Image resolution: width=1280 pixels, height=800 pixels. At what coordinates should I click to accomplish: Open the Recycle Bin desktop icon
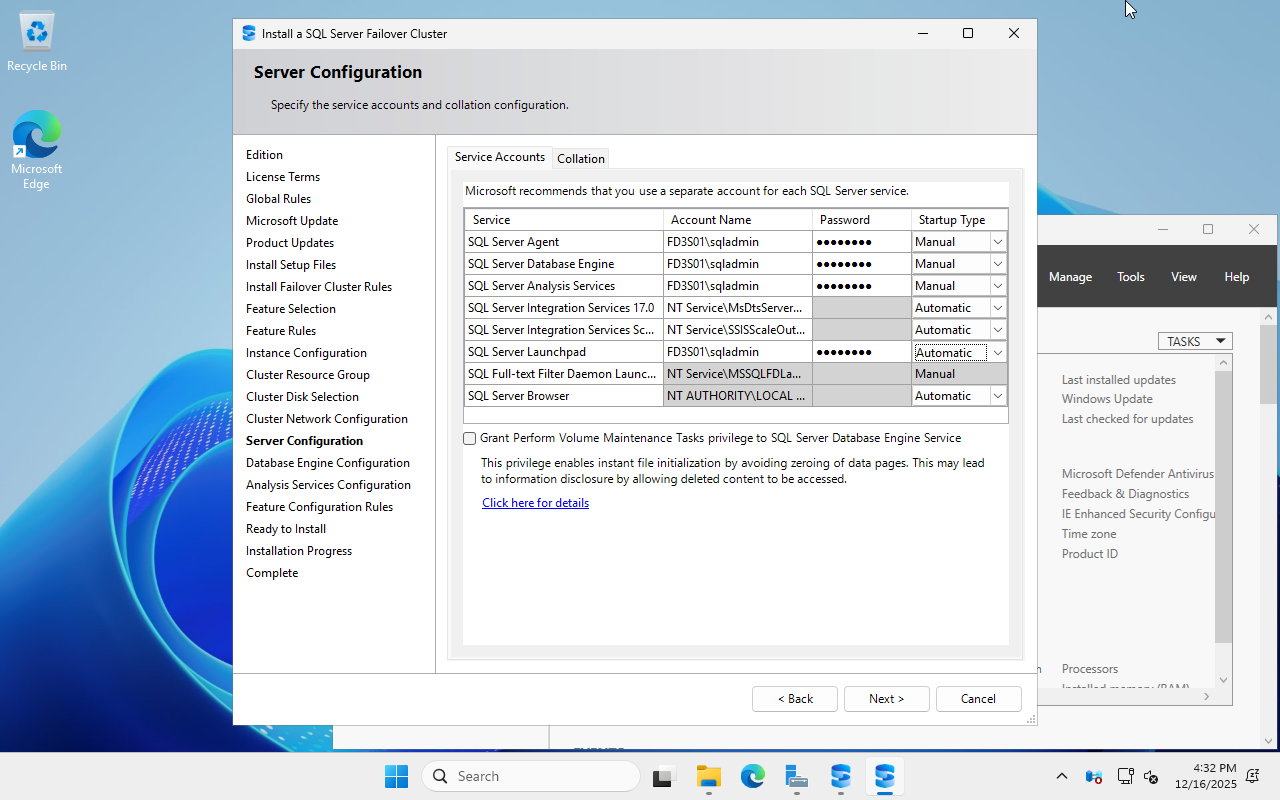coord(37,40)
